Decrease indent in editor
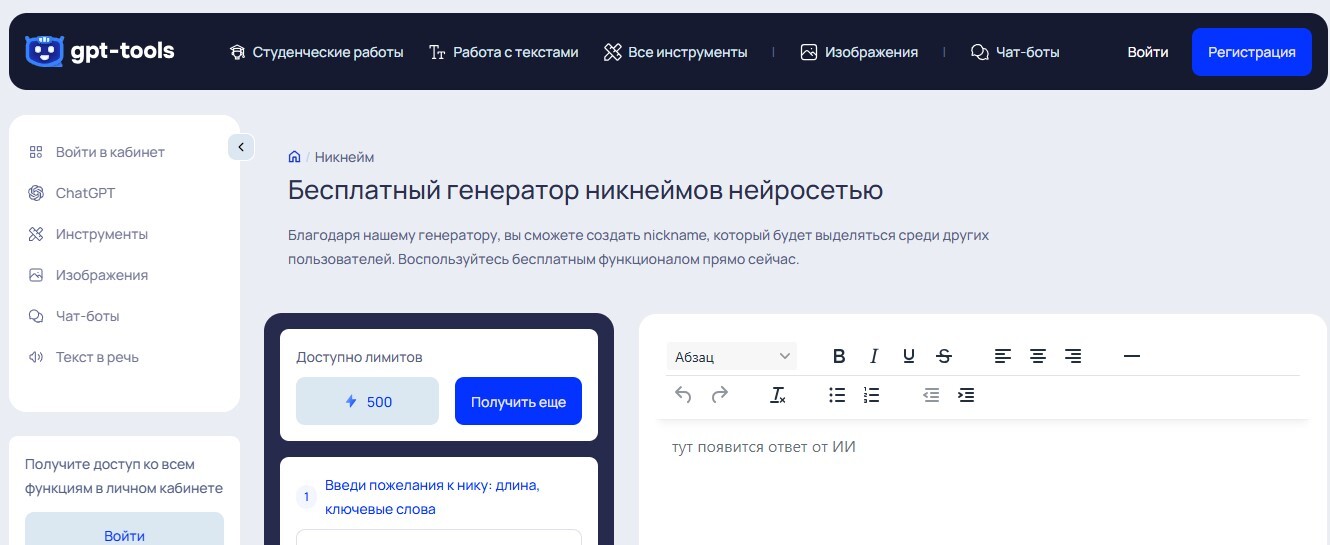Viewport: 1330px width, 545px height. point(931,395)
